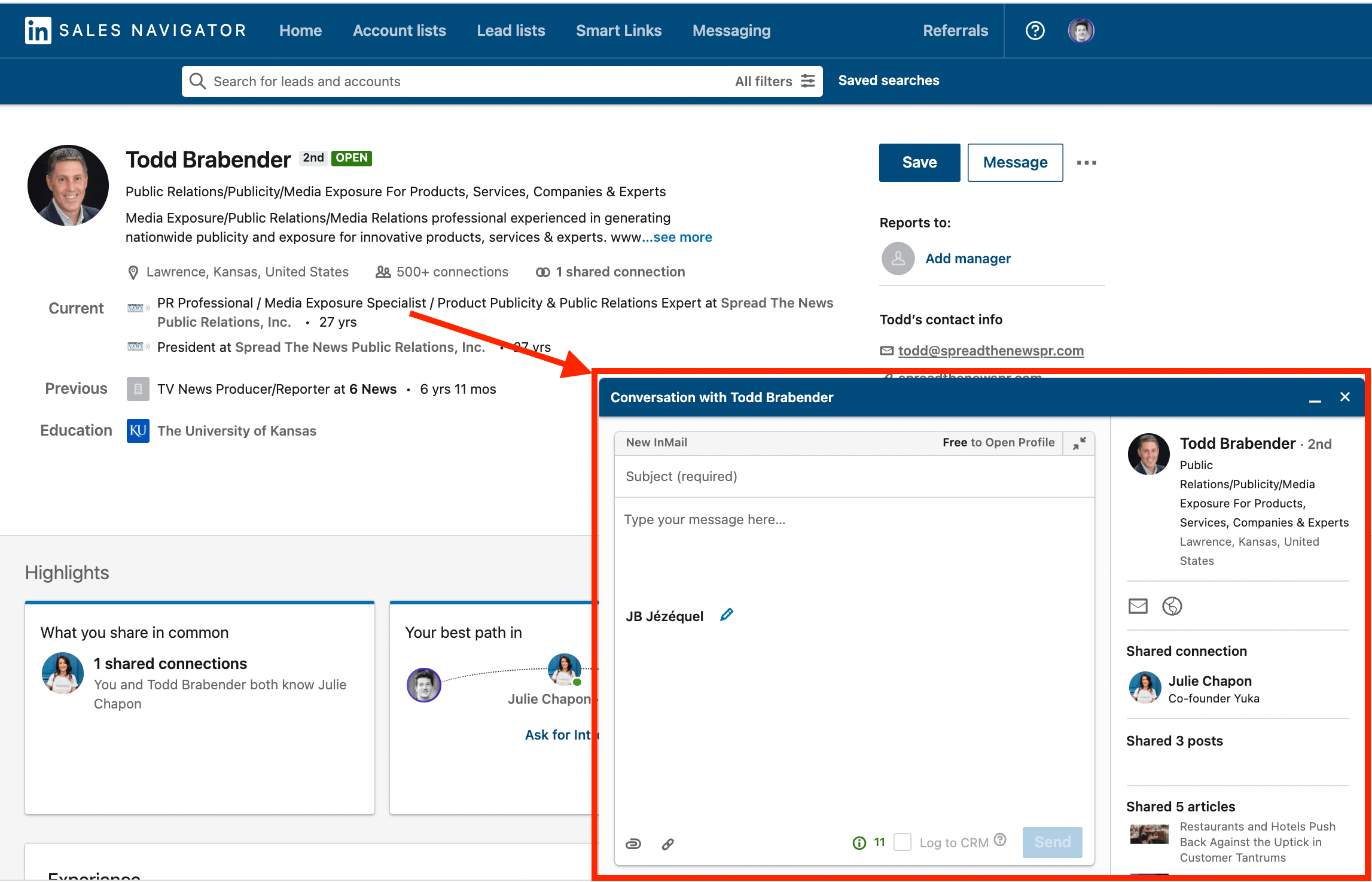
Task: Click the 2nd degree badge beside name
Action: click(x=313, y=158)
